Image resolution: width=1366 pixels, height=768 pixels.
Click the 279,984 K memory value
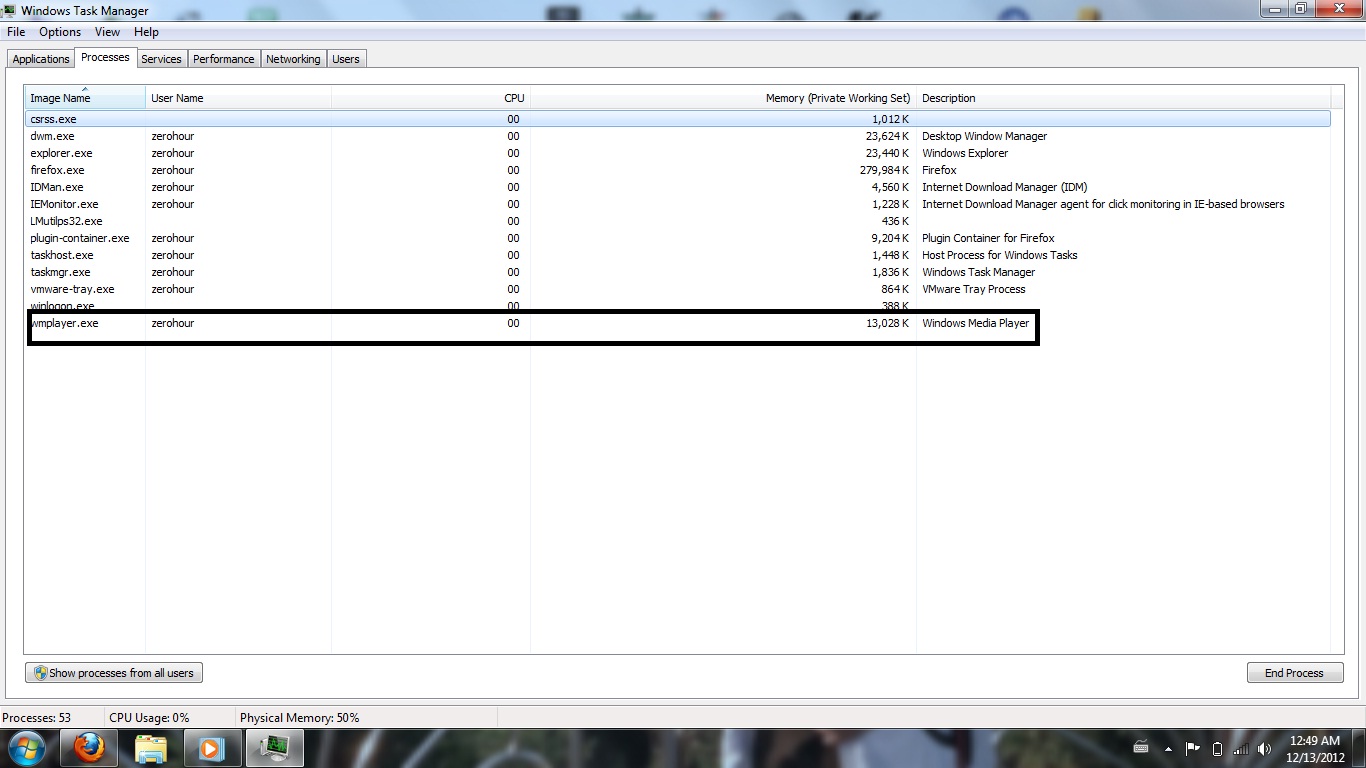click(883, 170)
